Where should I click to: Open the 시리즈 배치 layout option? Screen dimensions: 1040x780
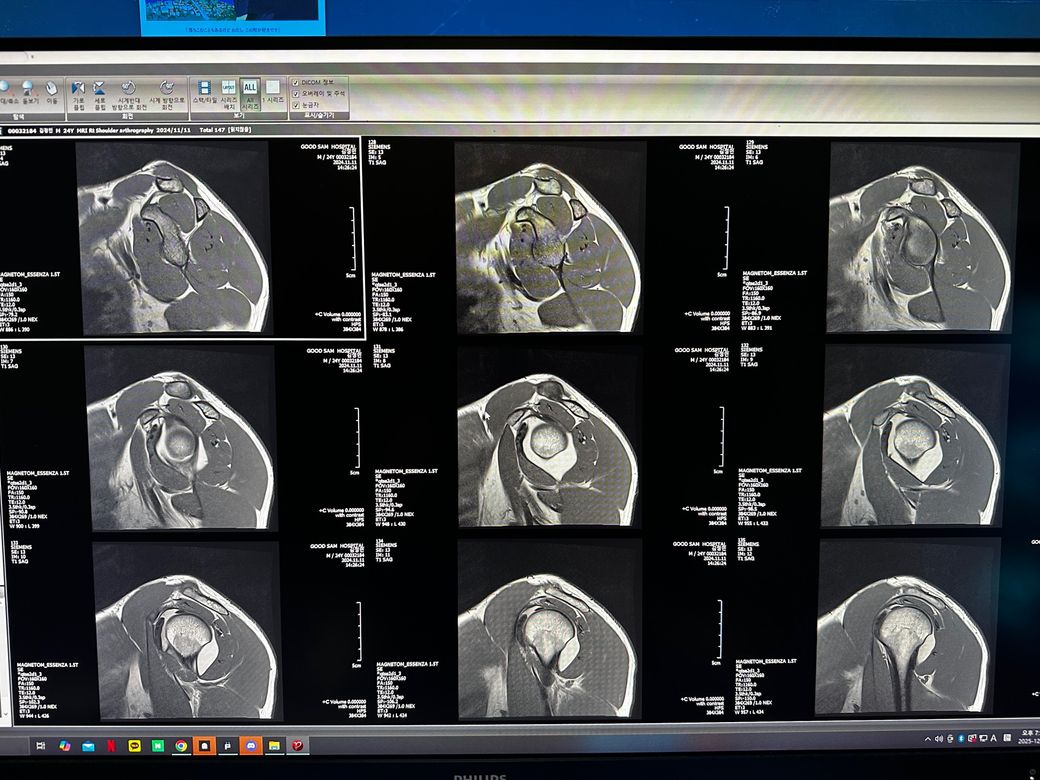coord(228,91)
